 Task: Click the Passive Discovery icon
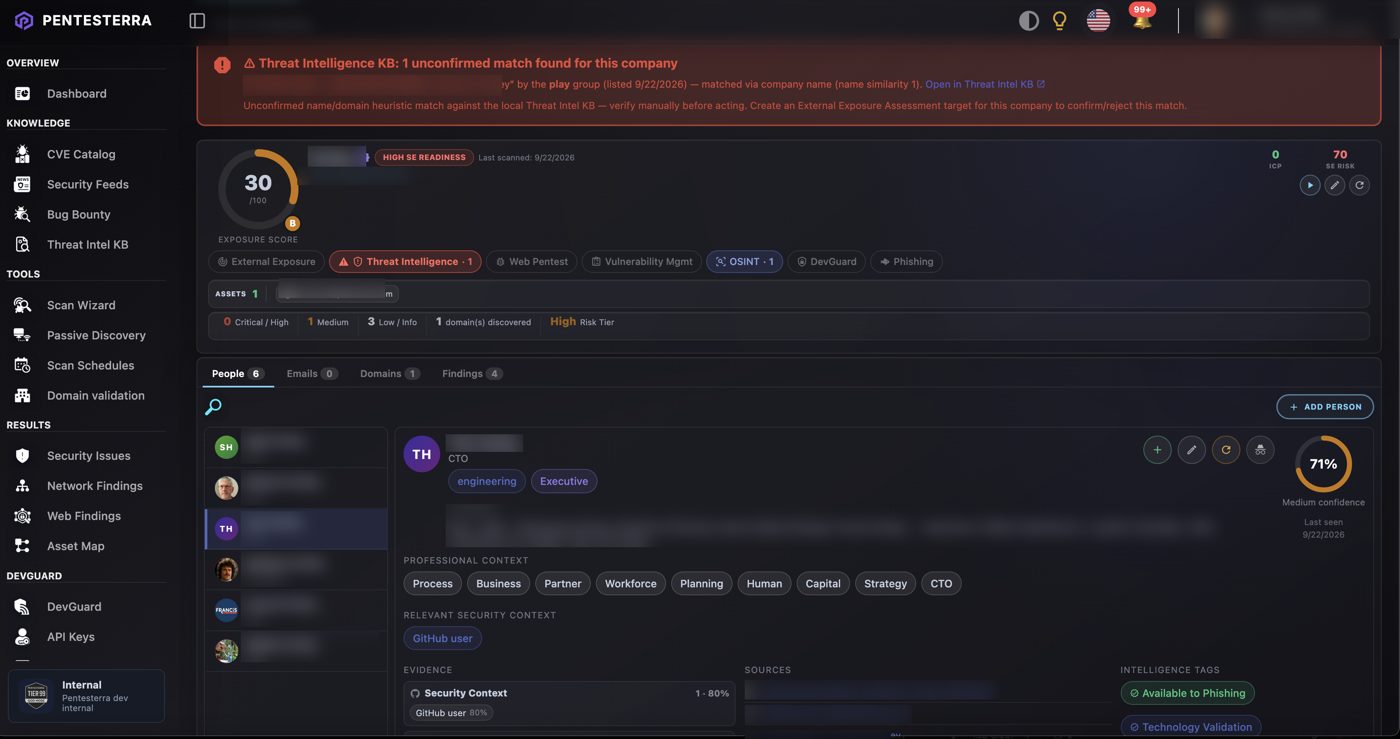[x=22, y=335]
